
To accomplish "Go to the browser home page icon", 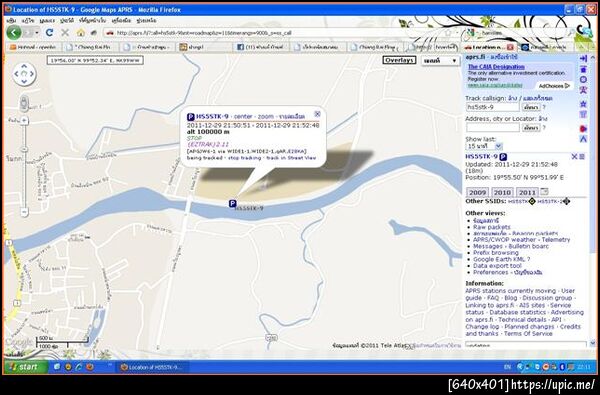I will coord(80,33).
